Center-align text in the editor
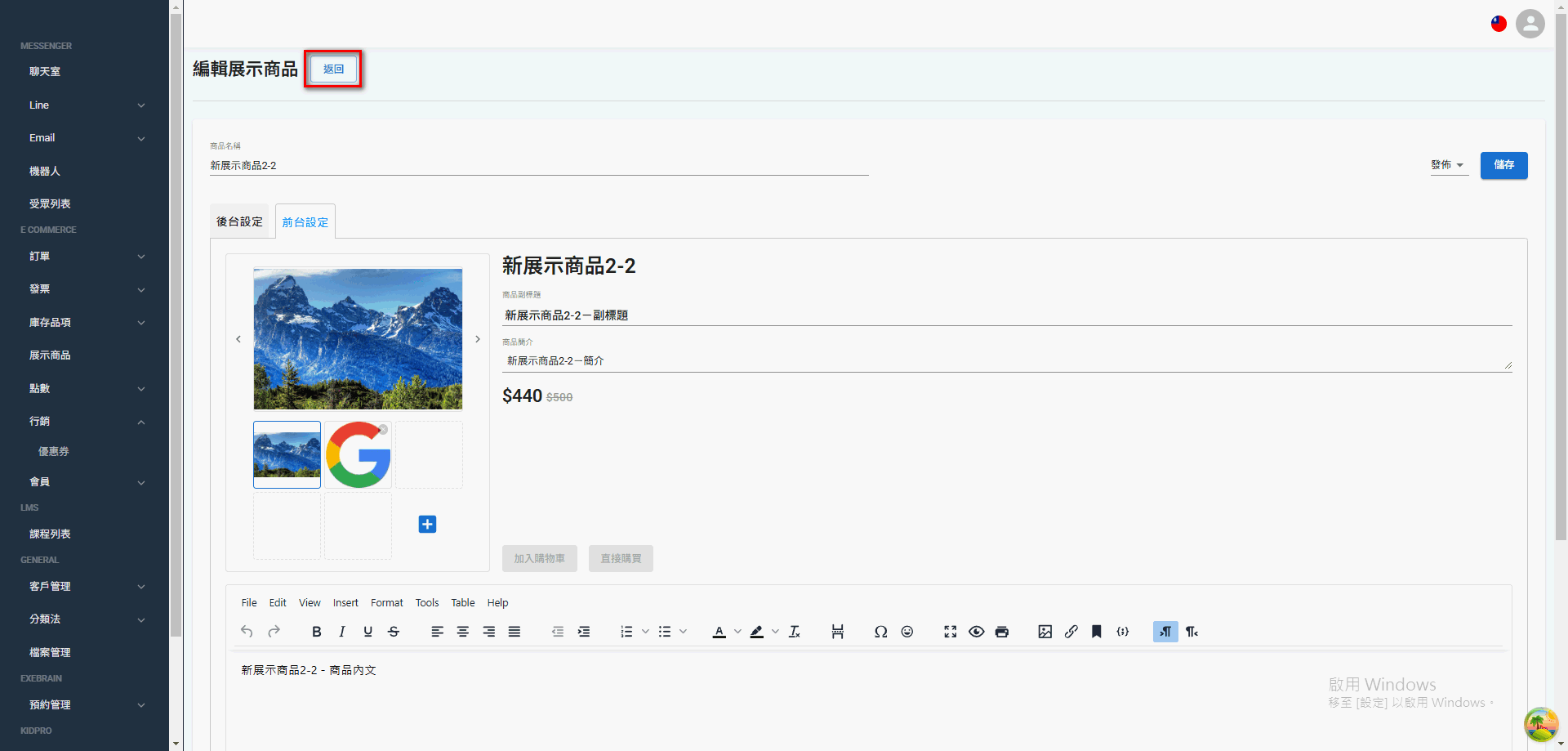The height and width of the screenshot is (751, 1568). (x=463, y=632)
